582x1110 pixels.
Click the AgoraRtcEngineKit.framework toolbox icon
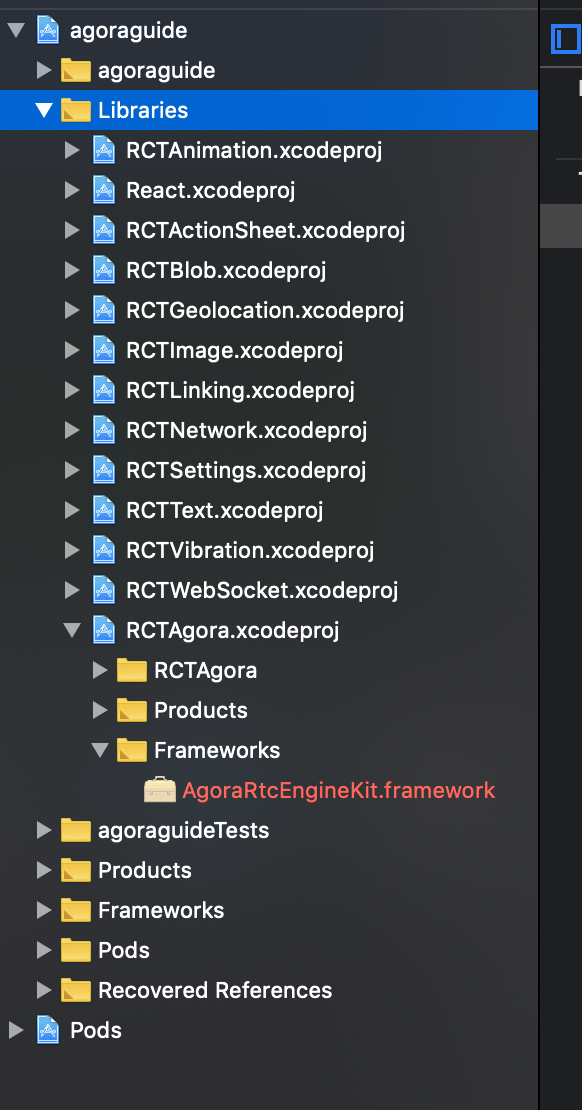159,789
